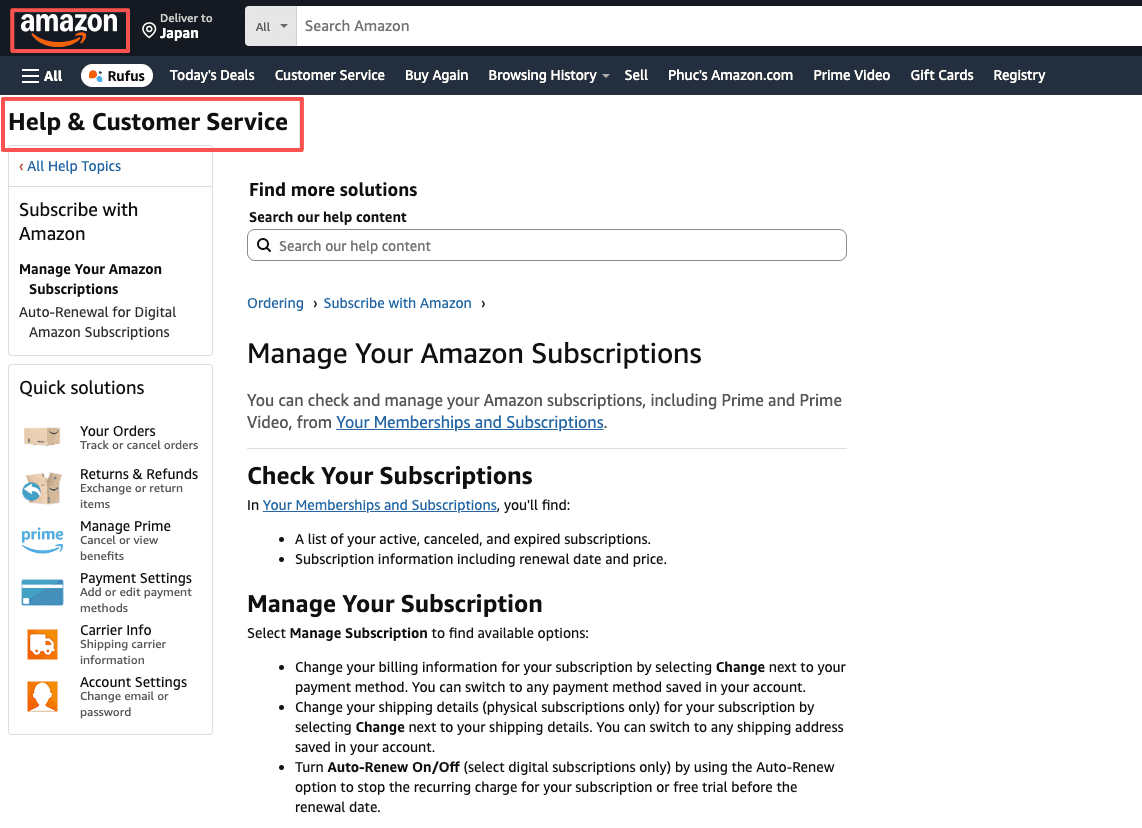Open Account Settings via its icon

click(42, 694)
